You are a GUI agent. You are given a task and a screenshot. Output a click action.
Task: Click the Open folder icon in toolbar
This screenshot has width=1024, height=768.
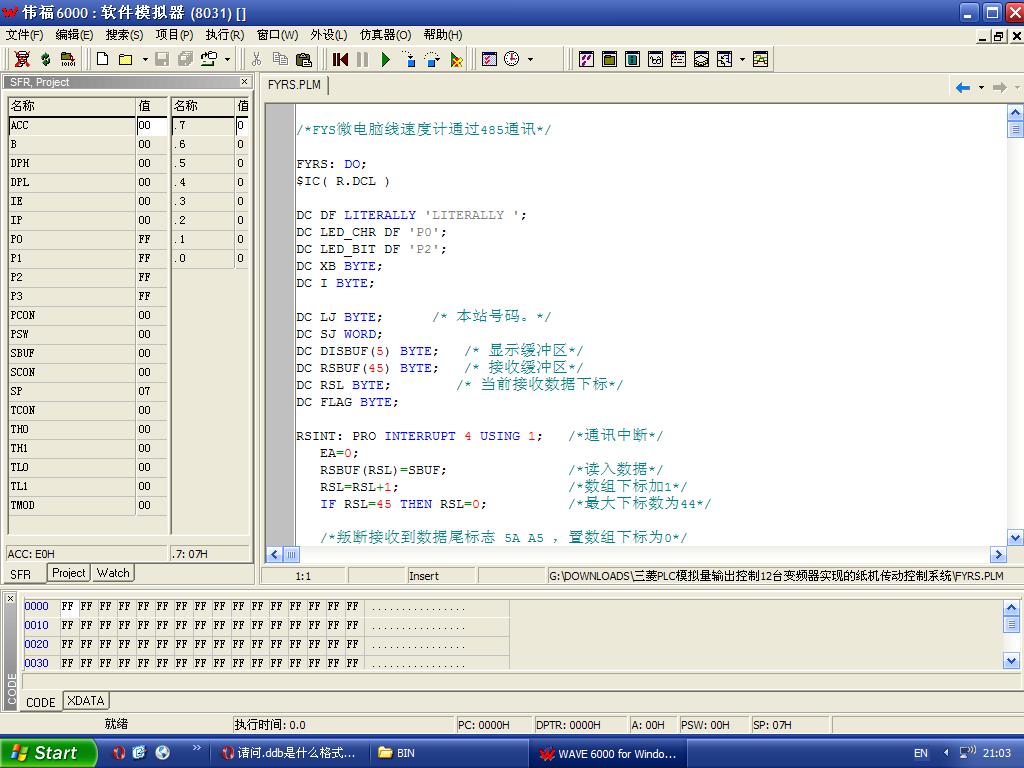coord(126,60)
